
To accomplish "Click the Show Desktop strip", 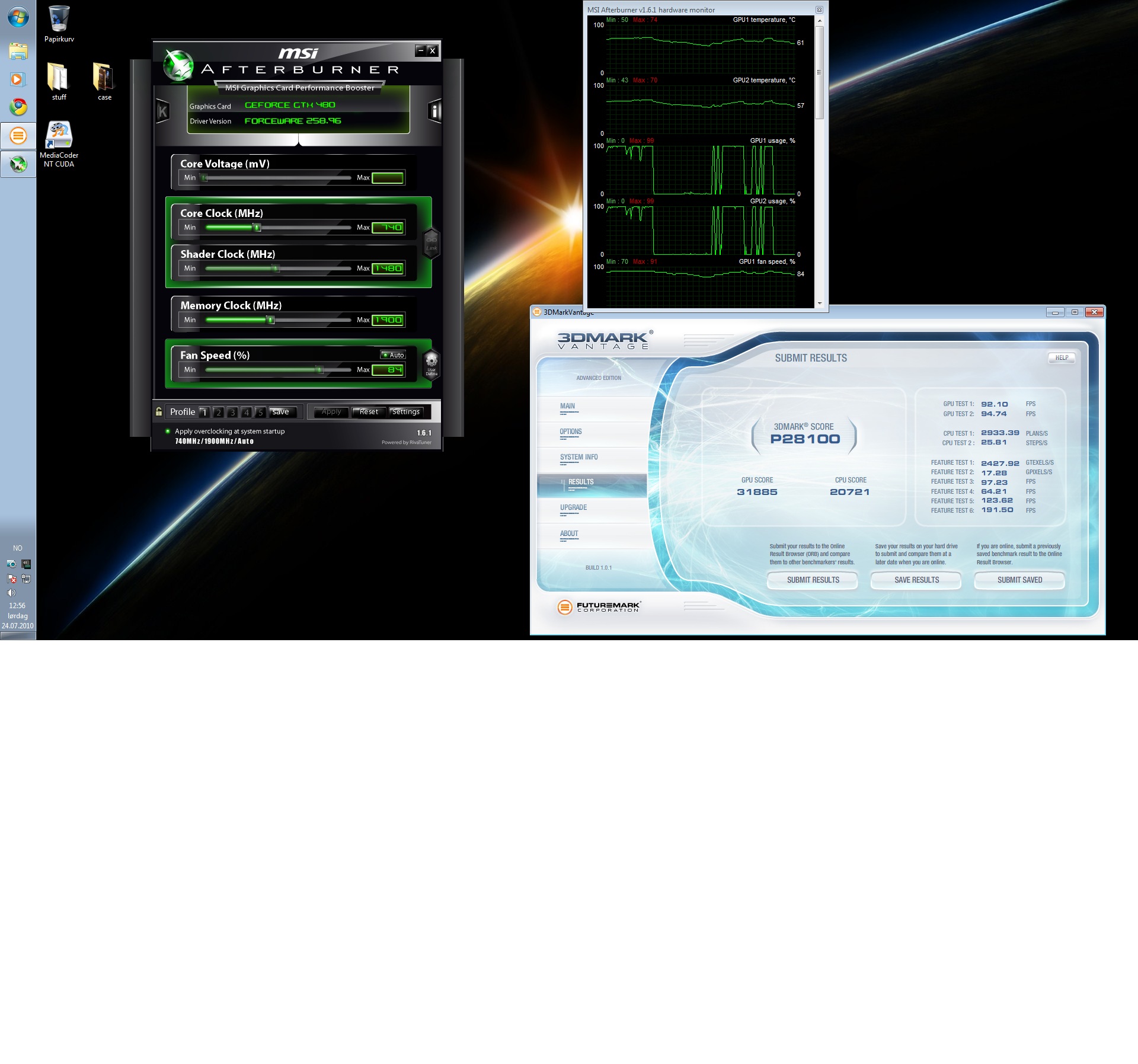I will pos(18,635).
